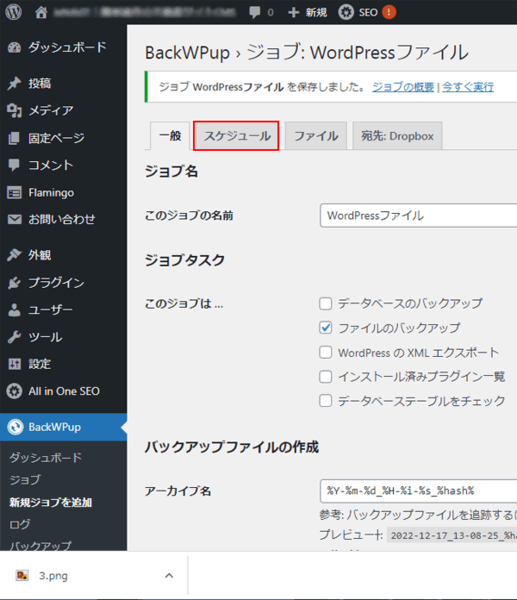Image resolution: width=517 pixels, height=600 pixels.
Task: Open お問い合わせ menu label in sidebar
Action: pos(62,219)
